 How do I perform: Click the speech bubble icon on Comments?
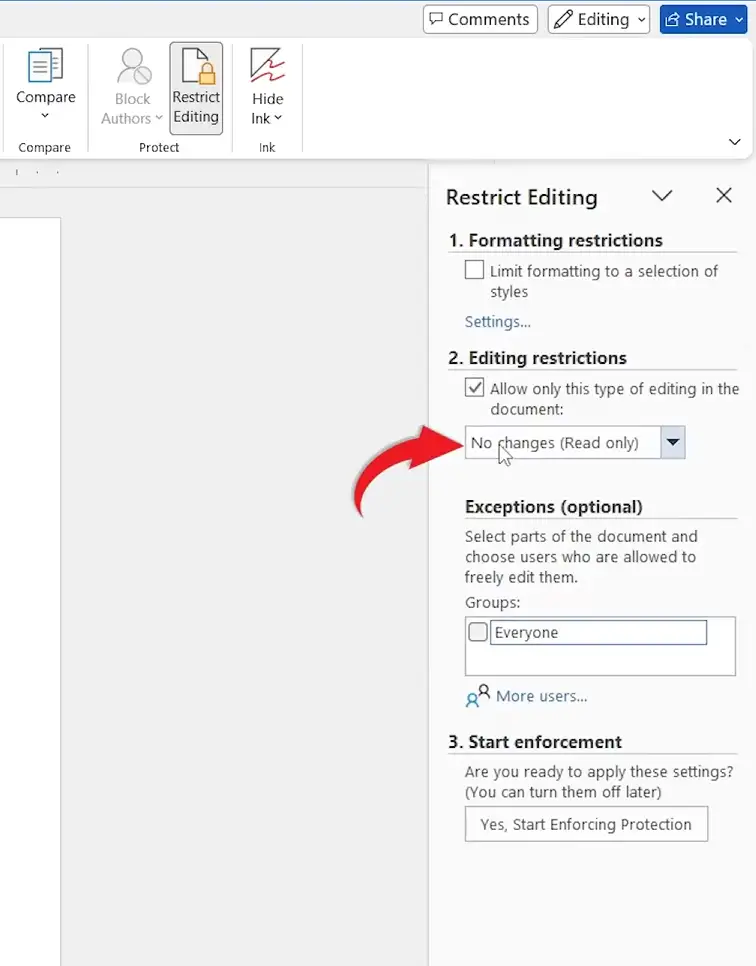(436, 18)
